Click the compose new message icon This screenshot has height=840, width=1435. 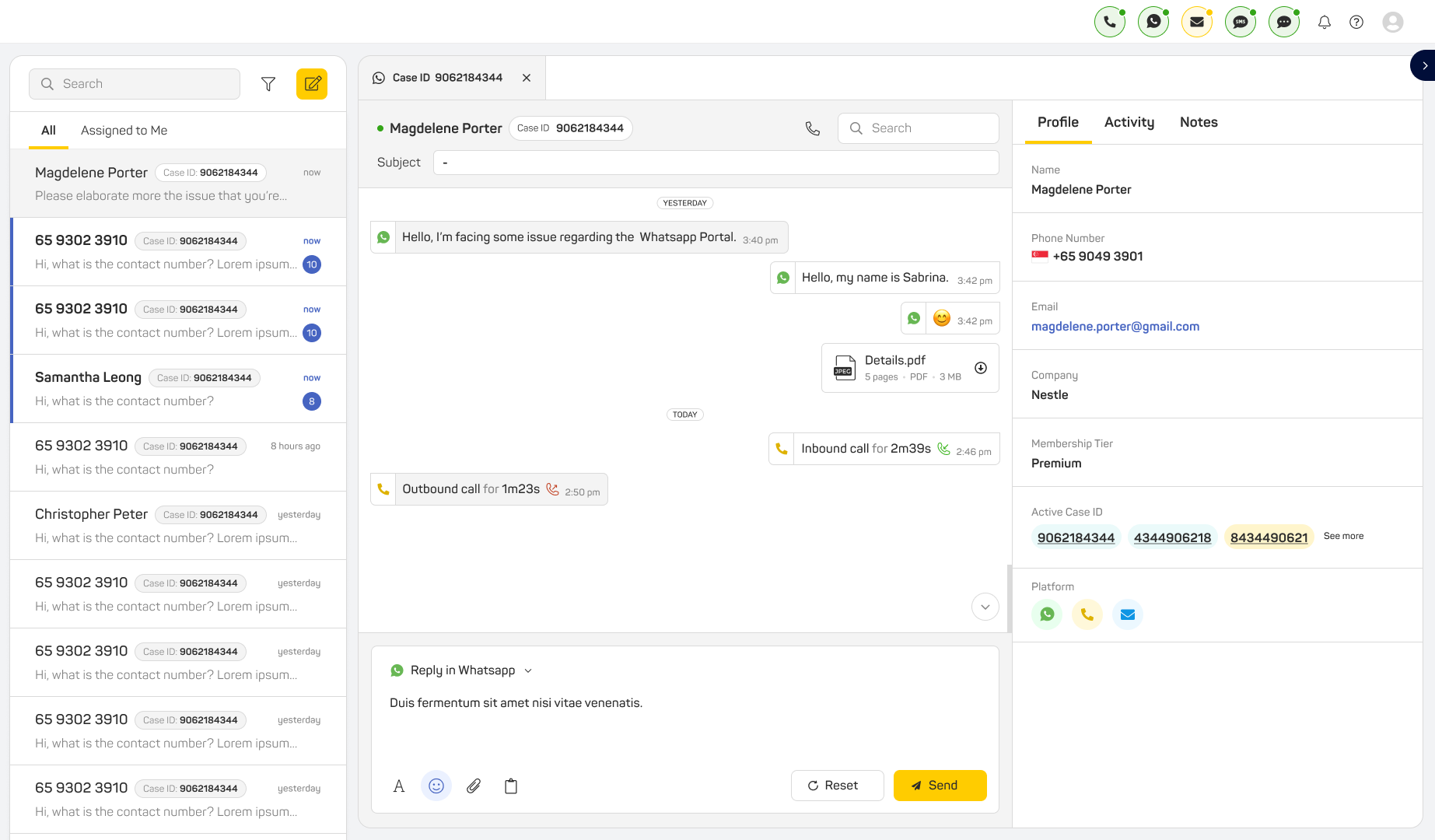point(312,84)
